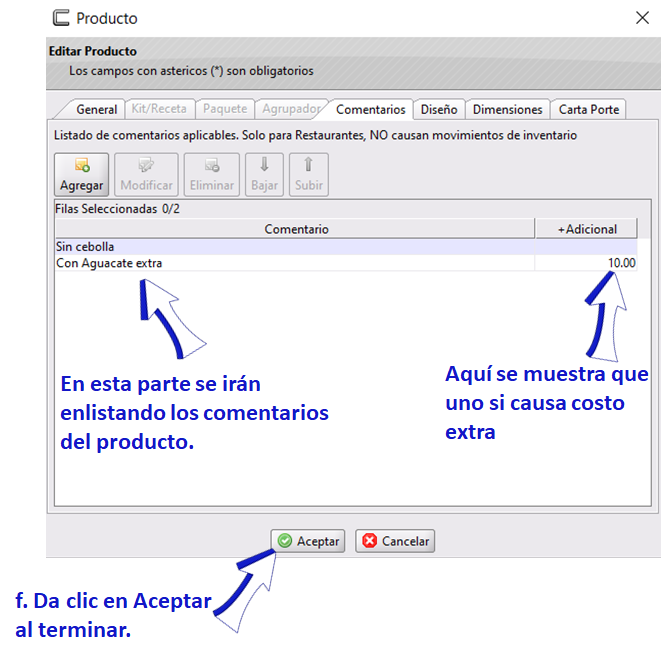Click the Aceptar button

coord(308,541)
